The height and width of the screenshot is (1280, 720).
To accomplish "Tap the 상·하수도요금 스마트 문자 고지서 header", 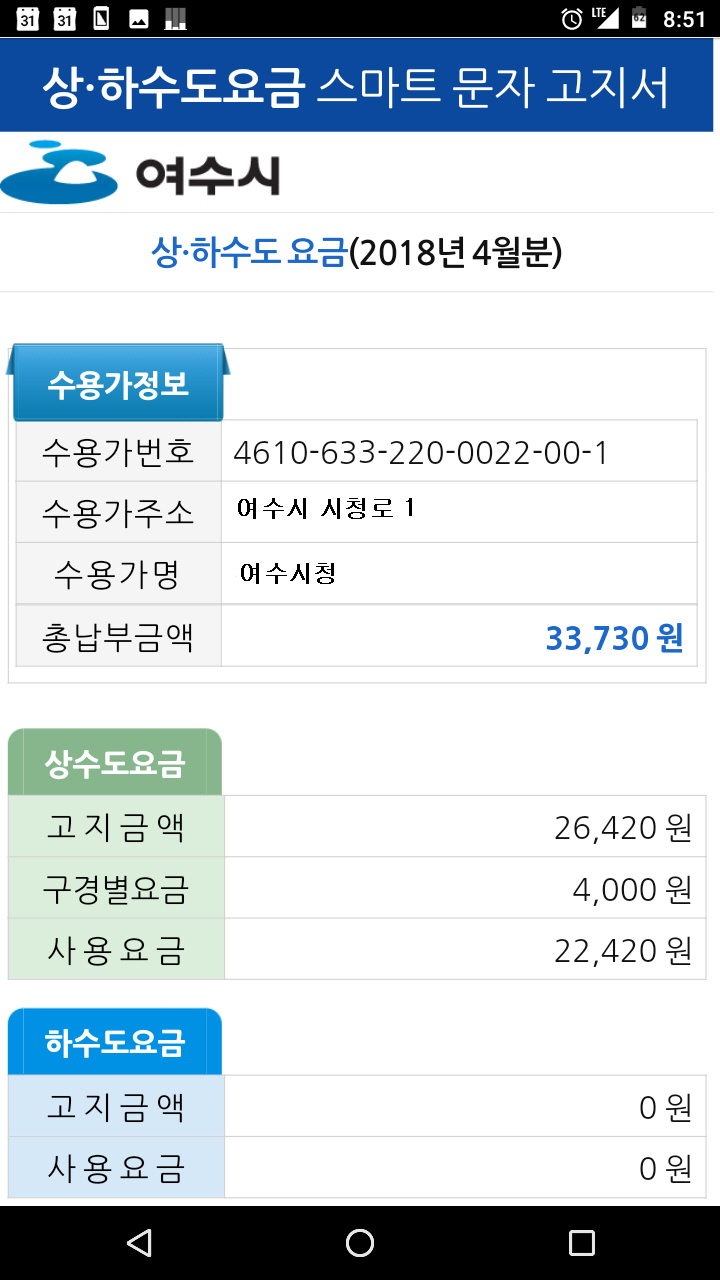I will 356,87.
